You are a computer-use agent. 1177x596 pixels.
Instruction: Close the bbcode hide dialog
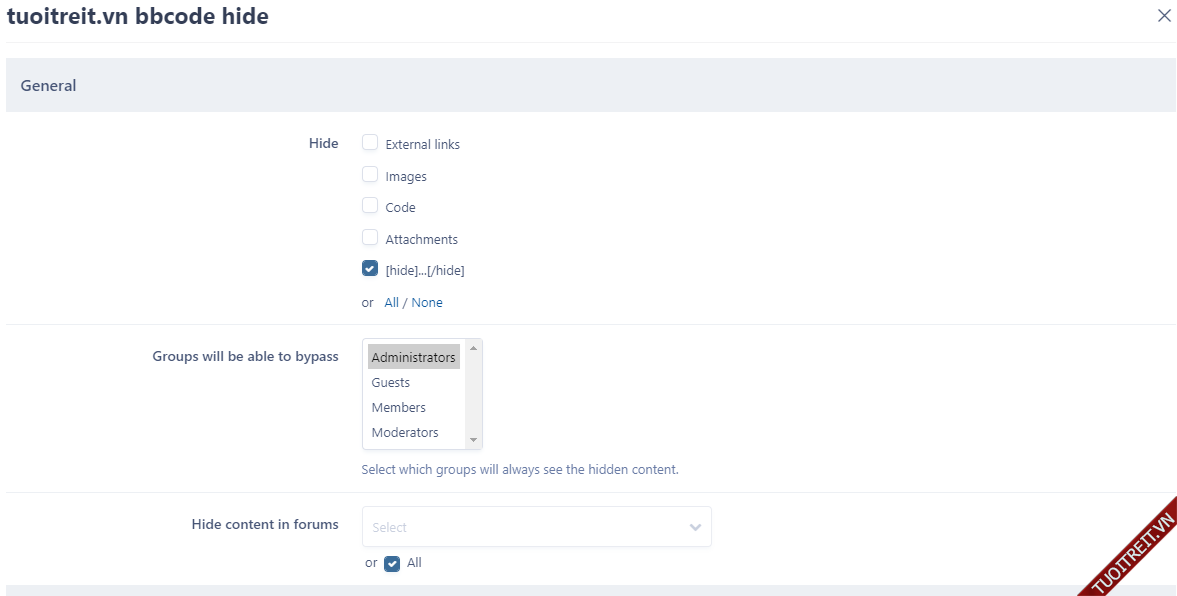(x=1164, y=16)
